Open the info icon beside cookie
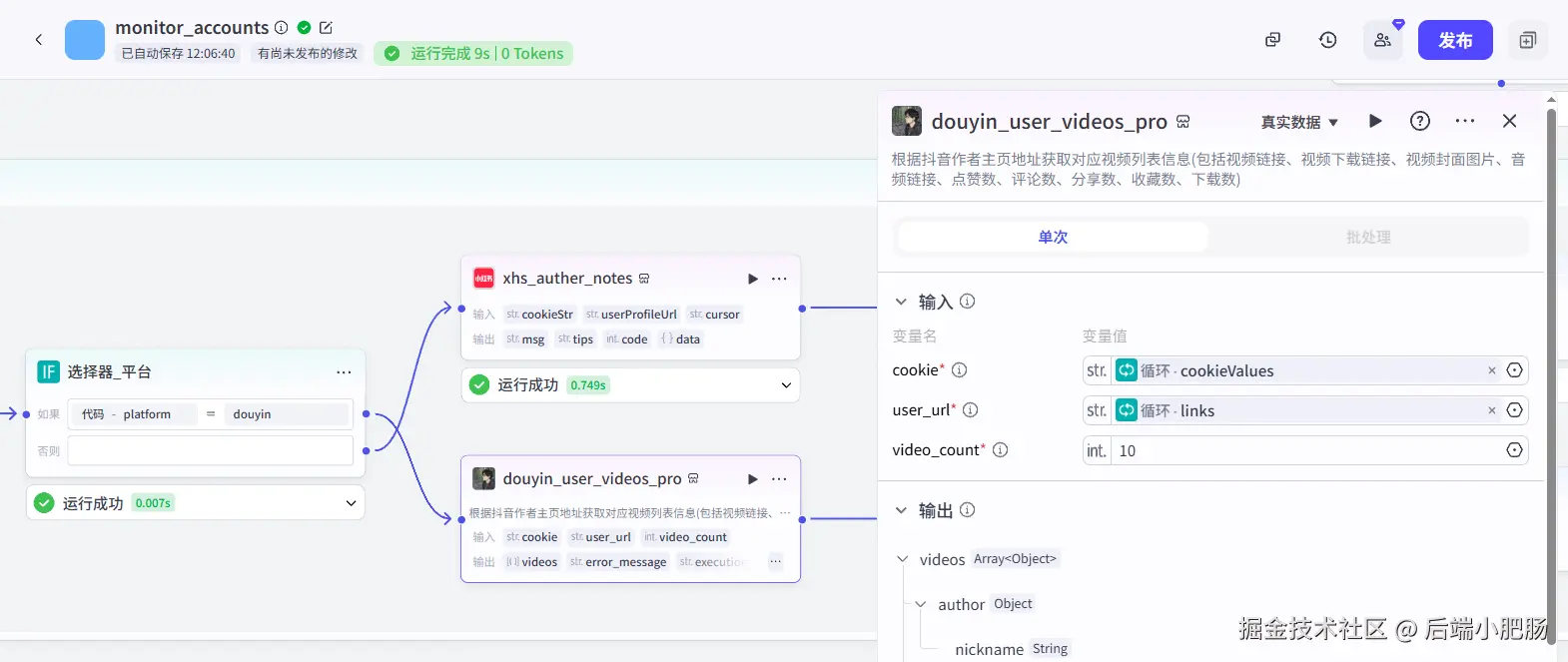The width and height of the screenshot is (1568, 662). 959,370
